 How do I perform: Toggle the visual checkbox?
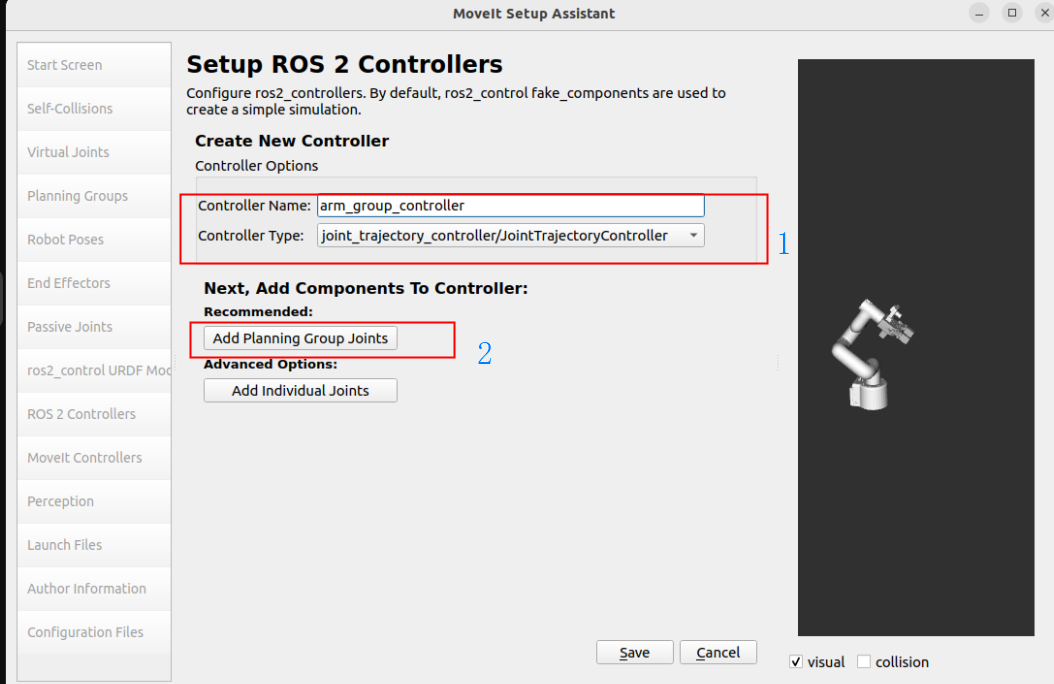point(796,662)
